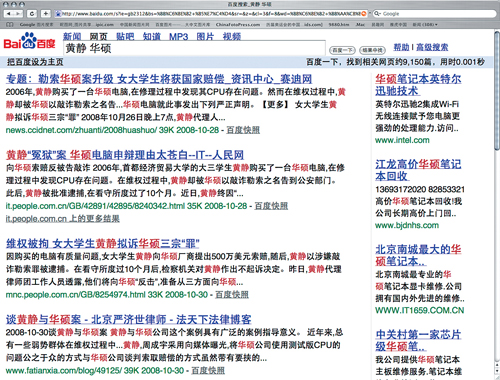Click URL news.ccidnet.com/zhuanti/2008huashuo/
This screenshot has width=500, height=380.
(81, 130)
